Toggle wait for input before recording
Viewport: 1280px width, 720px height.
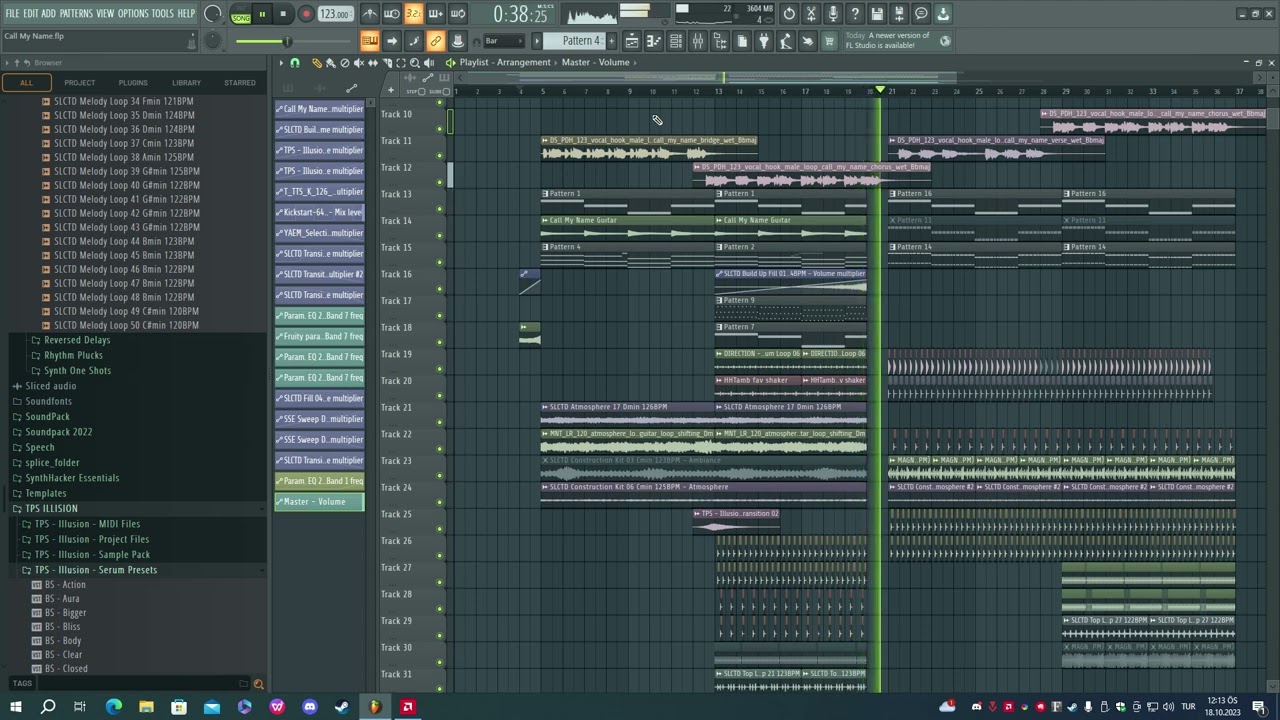(x=392, y=14)
